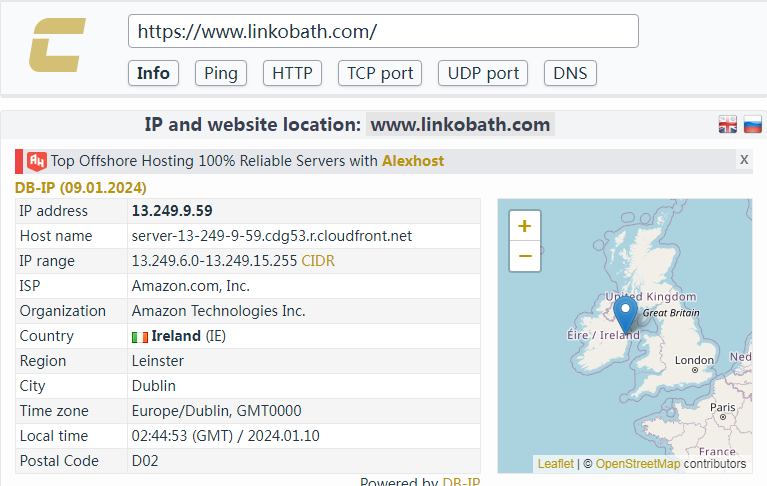This screenshot has height=486, width=767.
Task: Click the IP range 13.249.6.0-13.249.15.255
Action: pyautogui.click(x=214, y=261)
